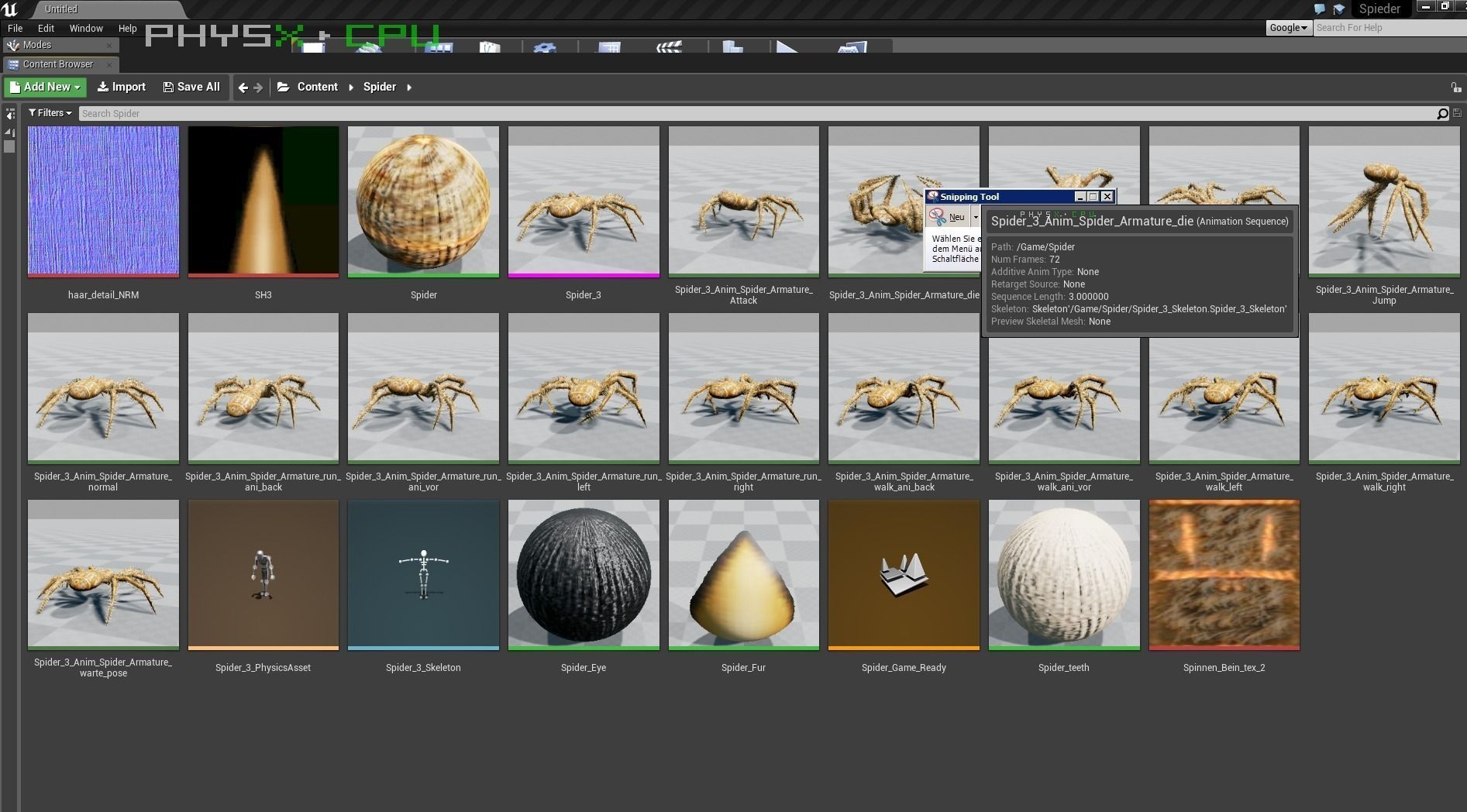Open the Edit menu
1467x812 pixels.
point(46,28)
